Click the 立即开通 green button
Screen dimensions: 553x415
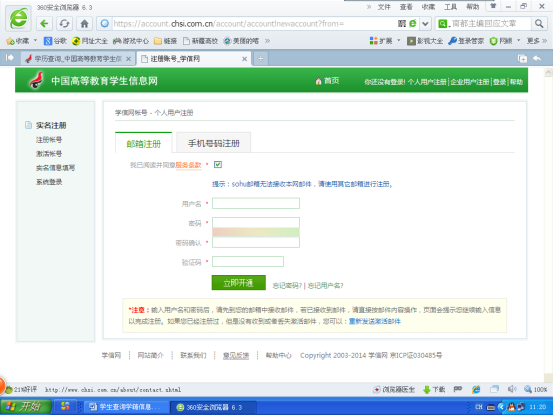pyautogui.click(x=238, y=283)
